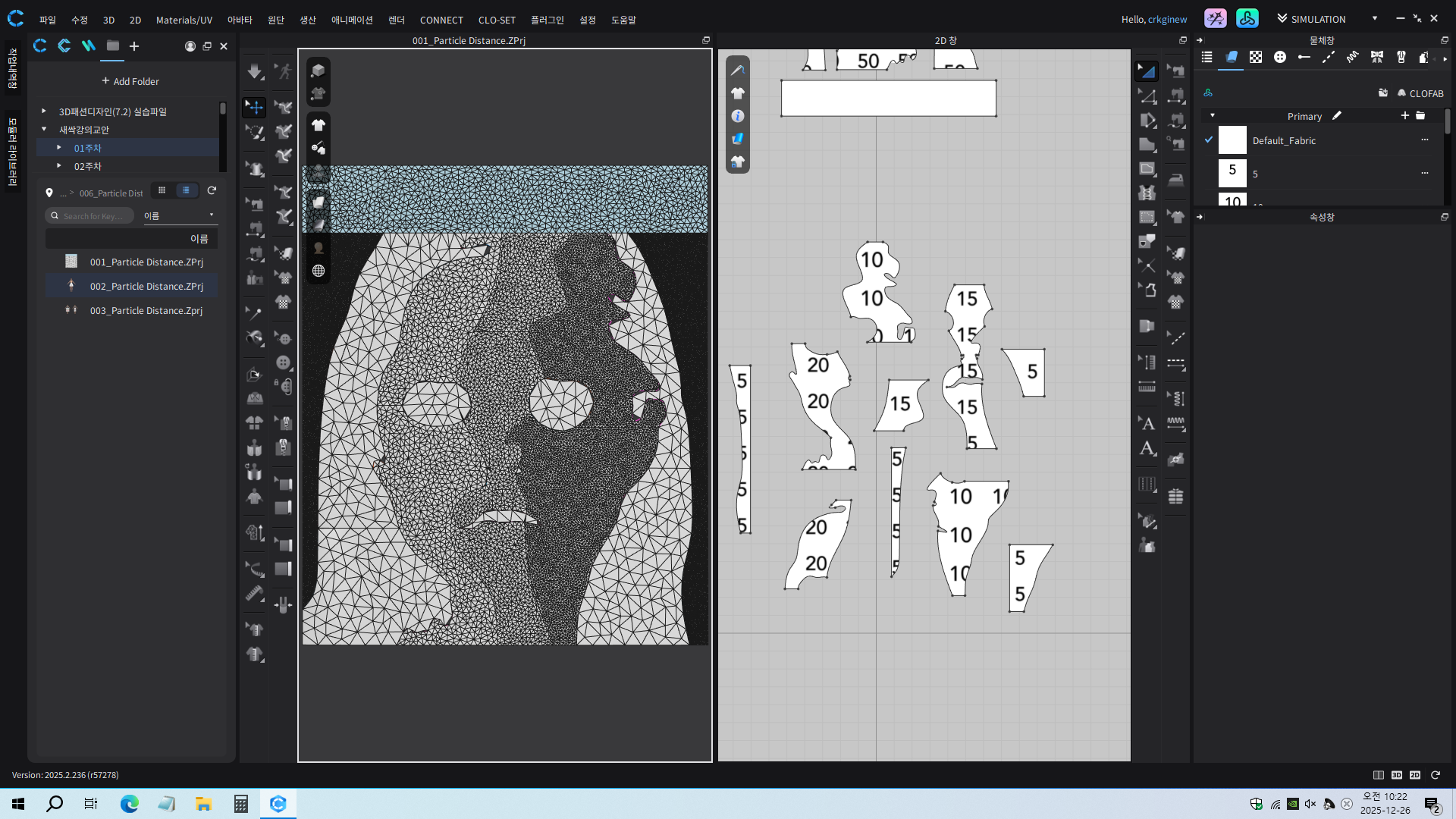
Task: Click the Select/Move tool in 3D toolbar
Action: [x=255, y=108]
